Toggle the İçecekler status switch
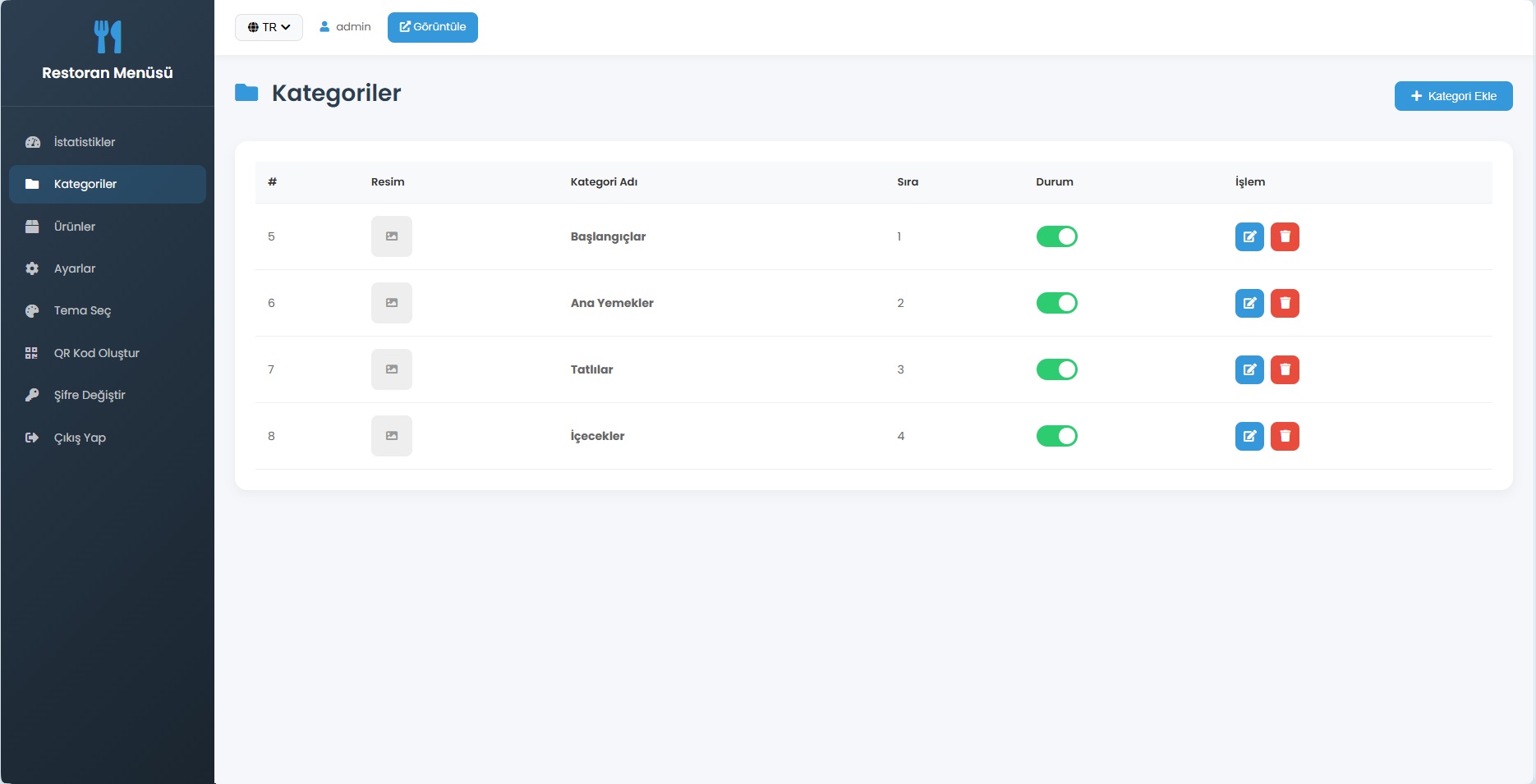 (1056, 436)
